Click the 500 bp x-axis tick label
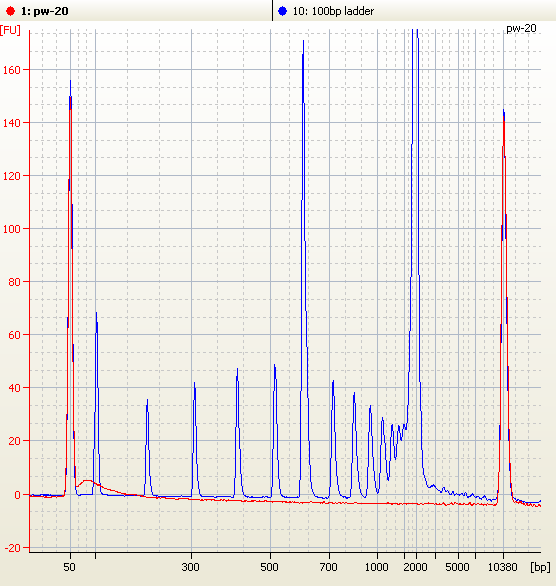Viewport: 556px width, 586px height. pos(269,567)
